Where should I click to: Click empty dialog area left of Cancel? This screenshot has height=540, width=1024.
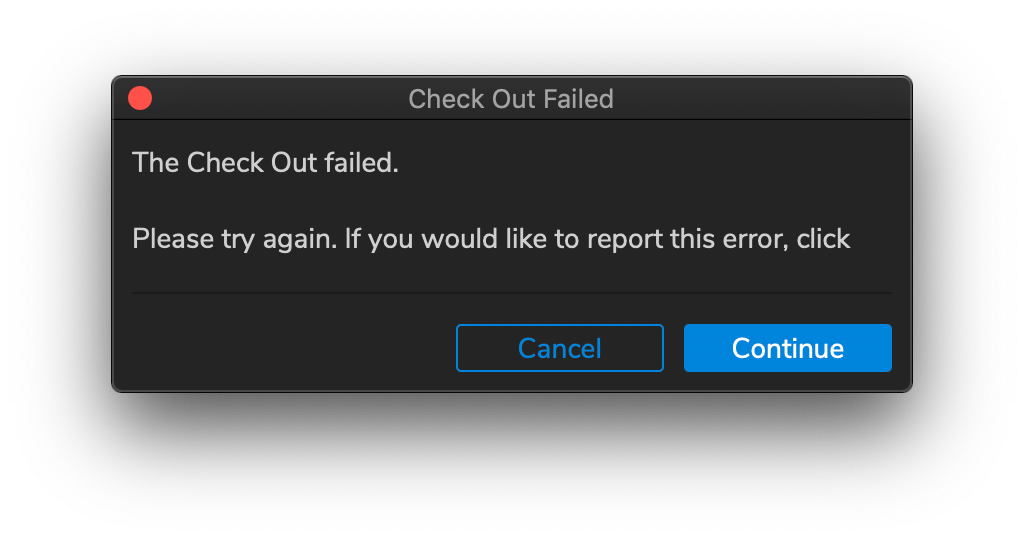[290, 348]
